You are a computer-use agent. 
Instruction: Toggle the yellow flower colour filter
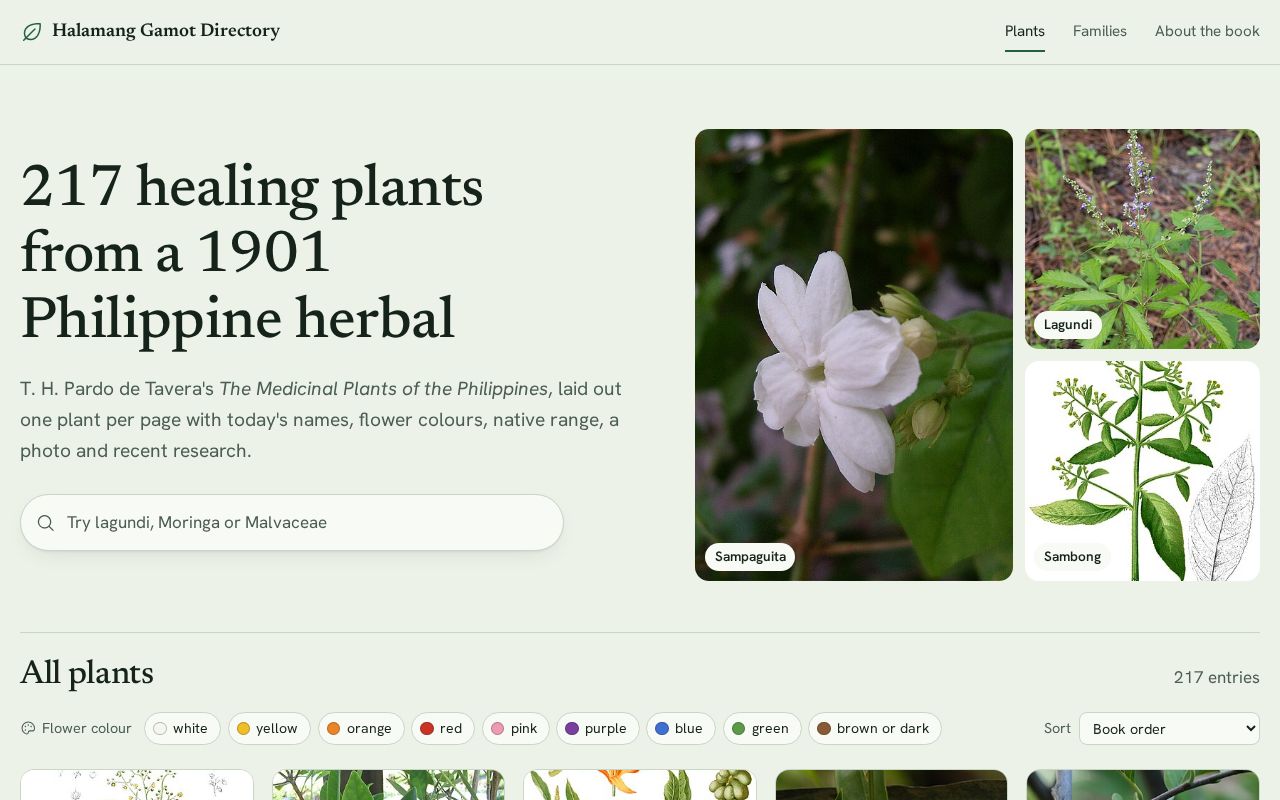[x=269, y=729]
